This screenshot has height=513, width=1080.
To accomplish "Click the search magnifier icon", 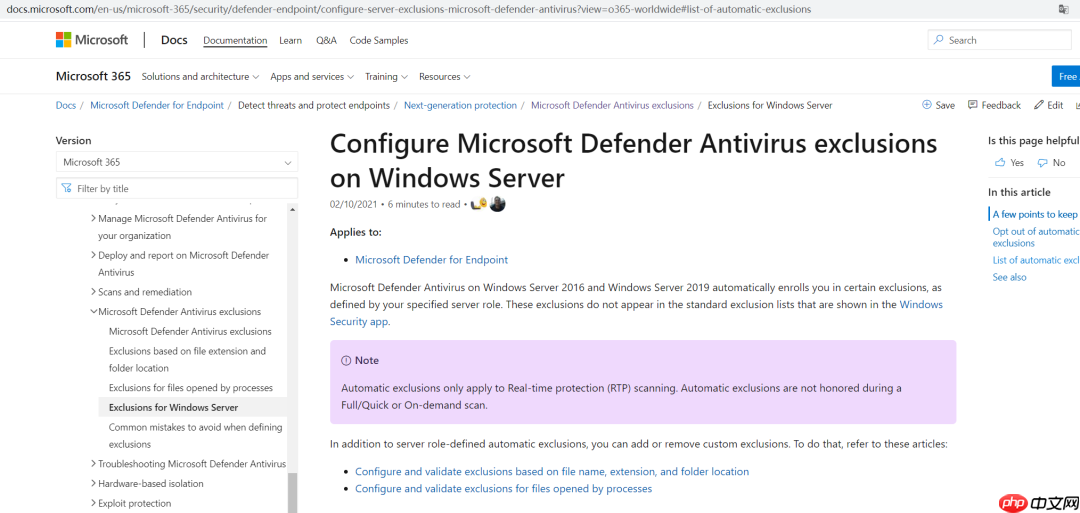I will [939, 40].
